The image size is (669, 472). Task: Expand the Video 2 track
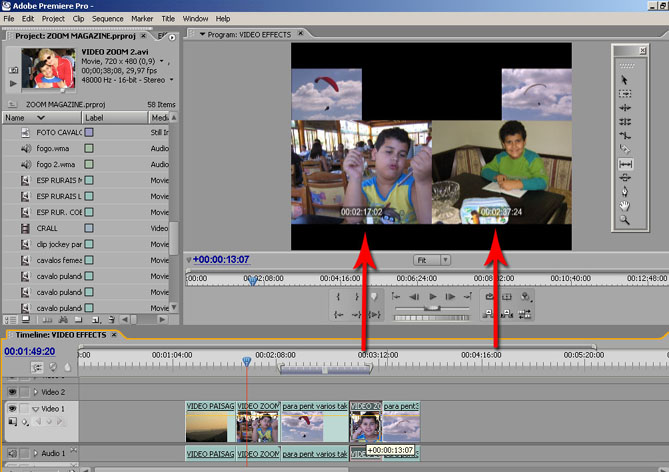(35, 392)
